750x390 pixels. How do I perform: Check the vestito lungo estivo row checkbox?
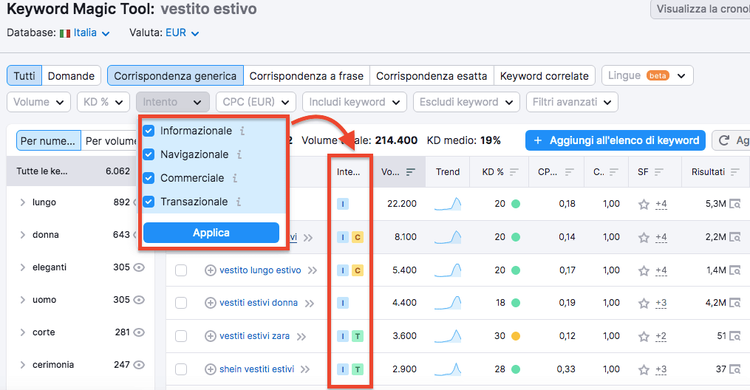click(x=181, y=270)
